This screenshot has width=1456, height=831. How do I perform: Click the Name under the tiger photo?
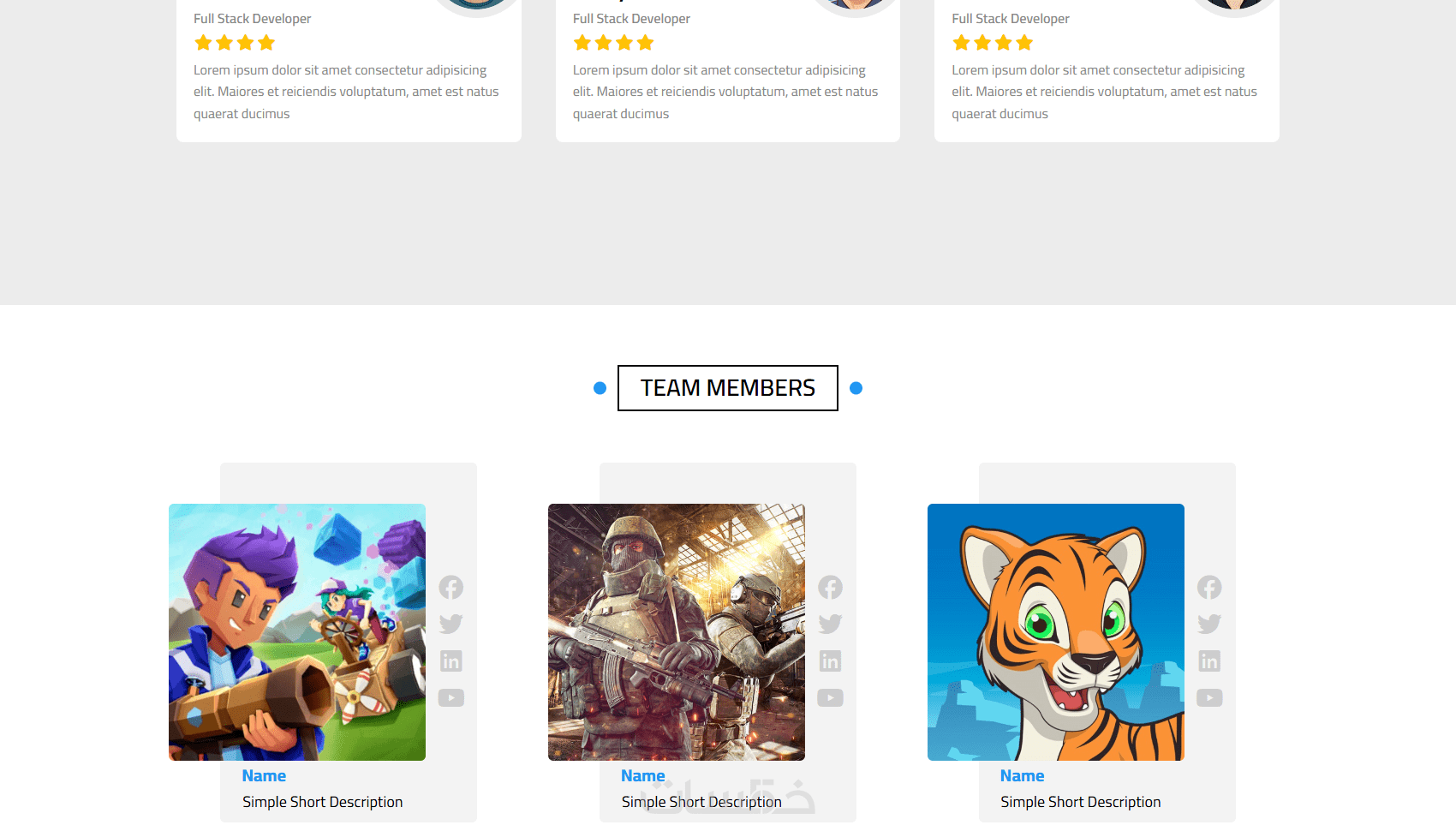click(x=1023, y=775)
